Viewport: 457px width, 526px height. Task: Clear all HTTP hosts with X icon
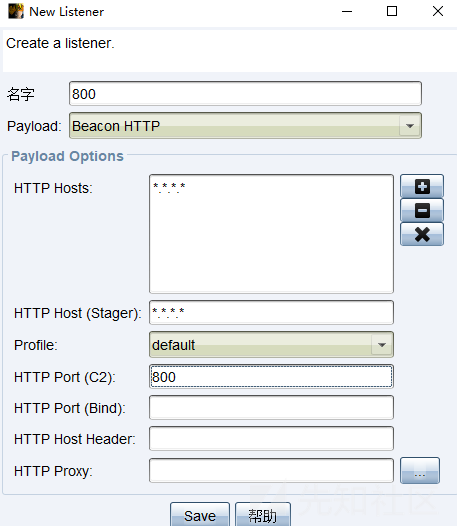422,234
